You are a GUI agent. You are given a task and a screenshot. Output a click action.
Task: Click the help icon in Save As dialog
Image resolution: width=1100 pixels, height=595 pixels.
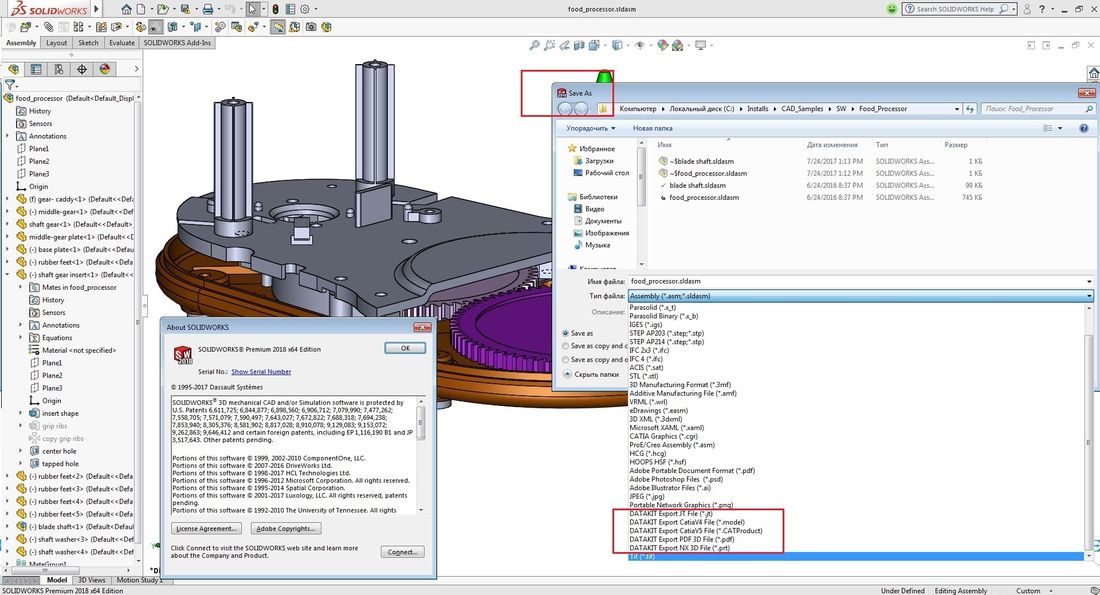coord(1083,128)
